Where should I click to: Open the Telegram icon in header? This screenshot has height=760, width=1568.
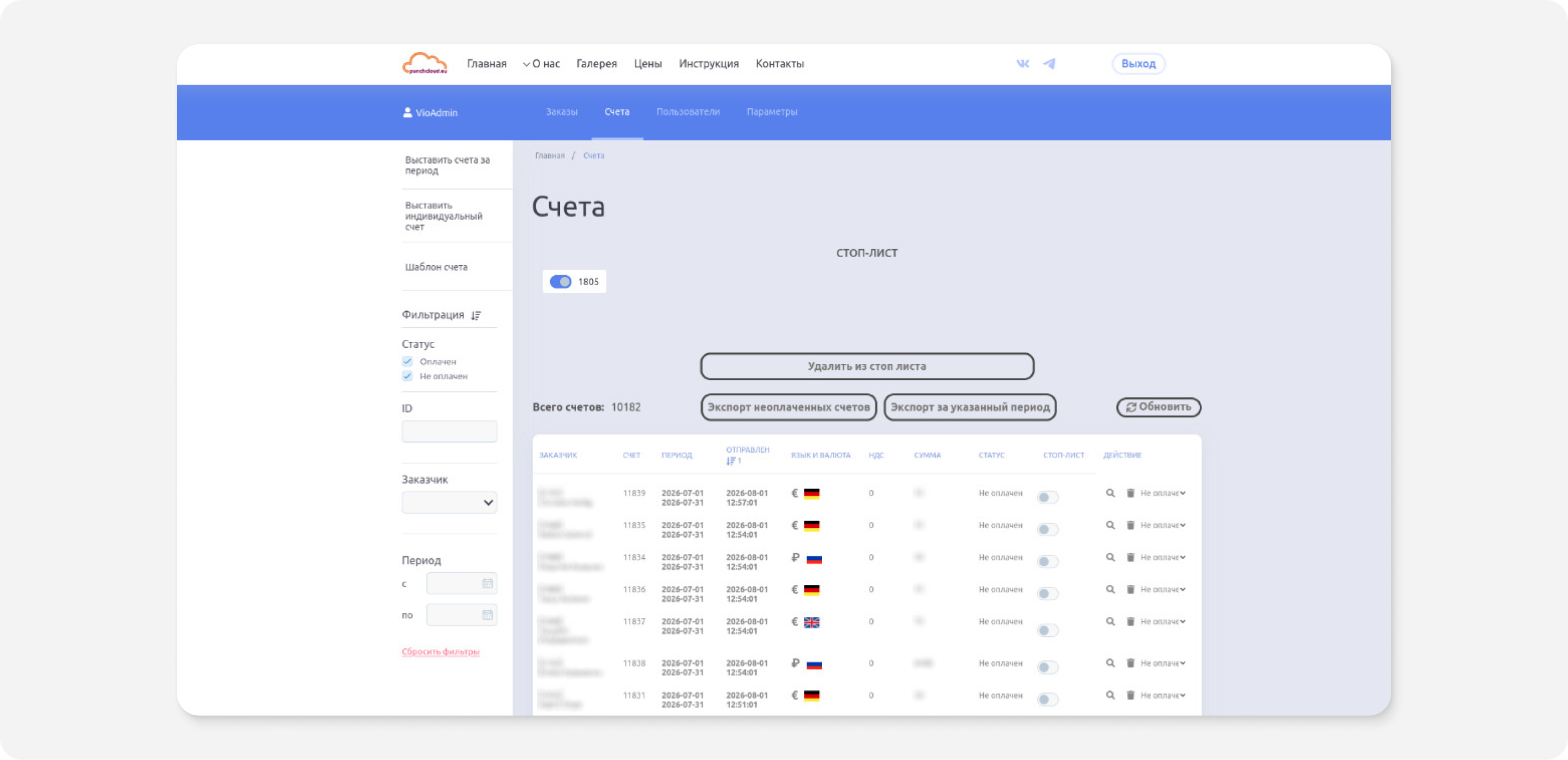click(x=1049, y=63)
